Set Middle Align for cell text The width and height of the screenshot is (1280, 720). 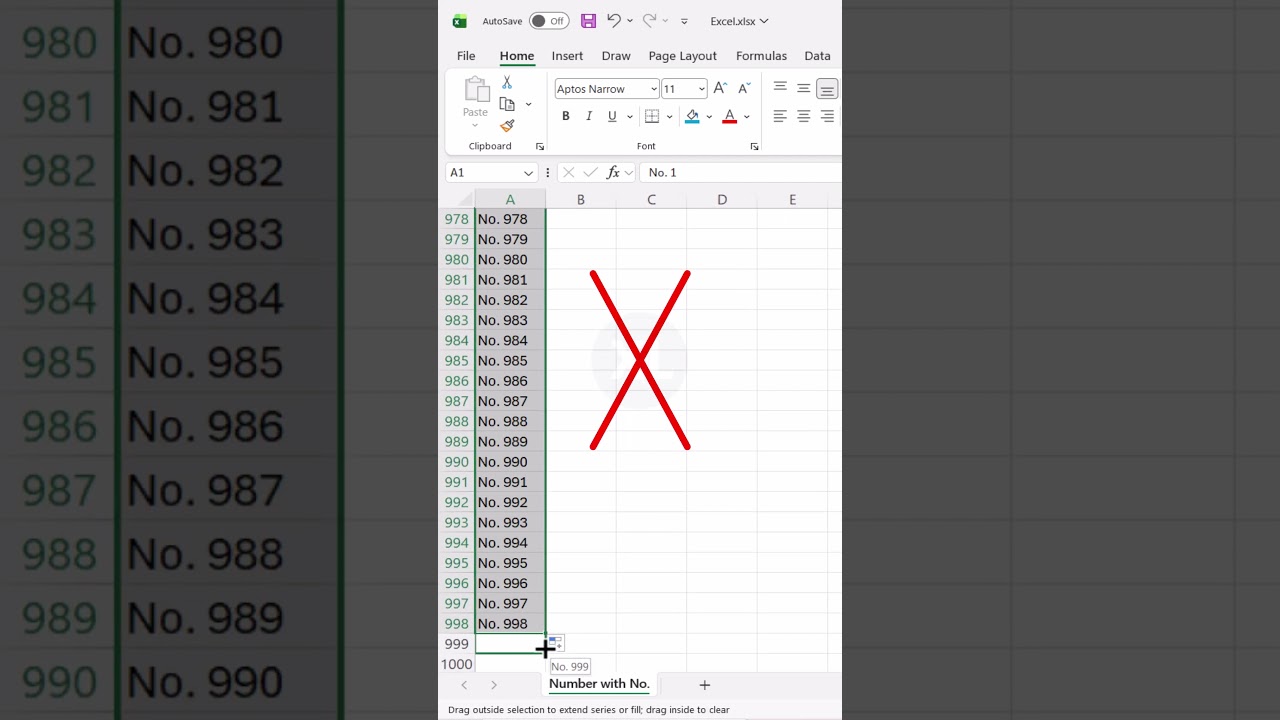804,88
